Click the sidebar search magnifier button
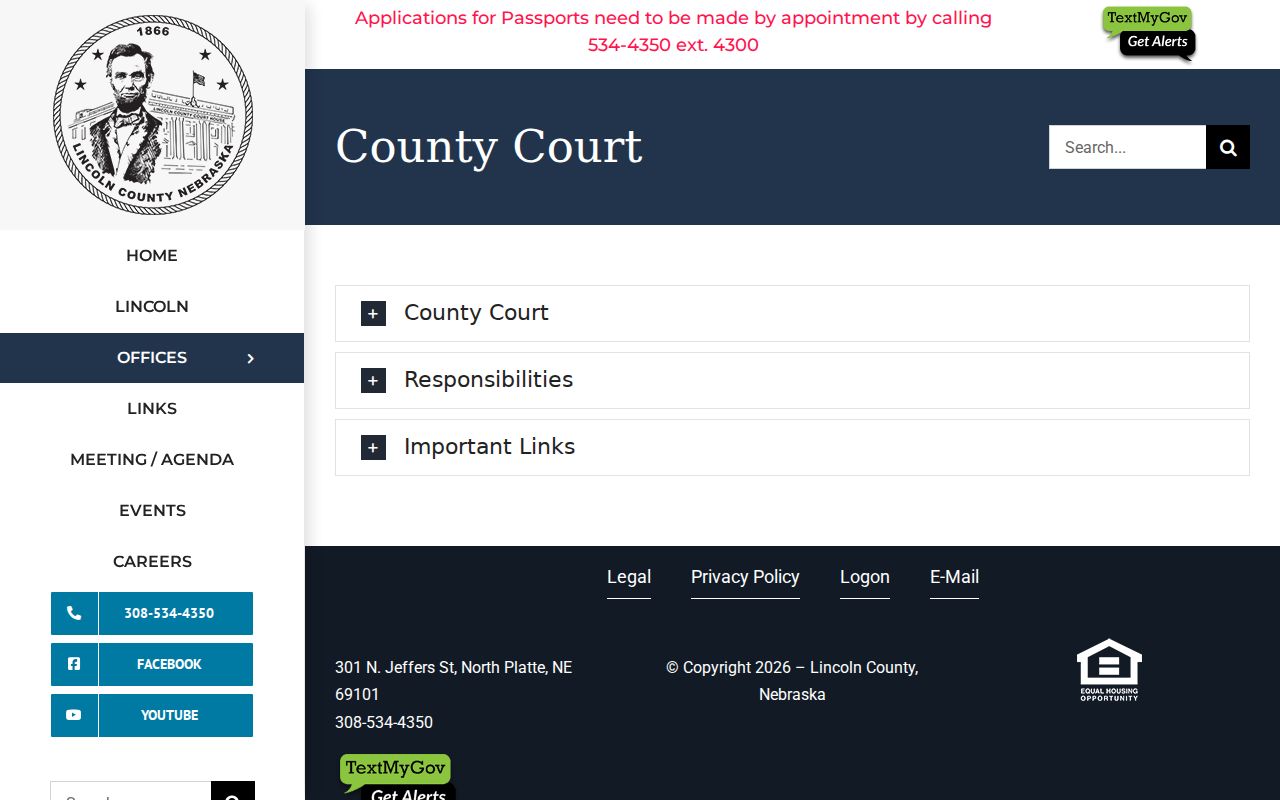Screen dimensions: 1280x800 point(233,791)
